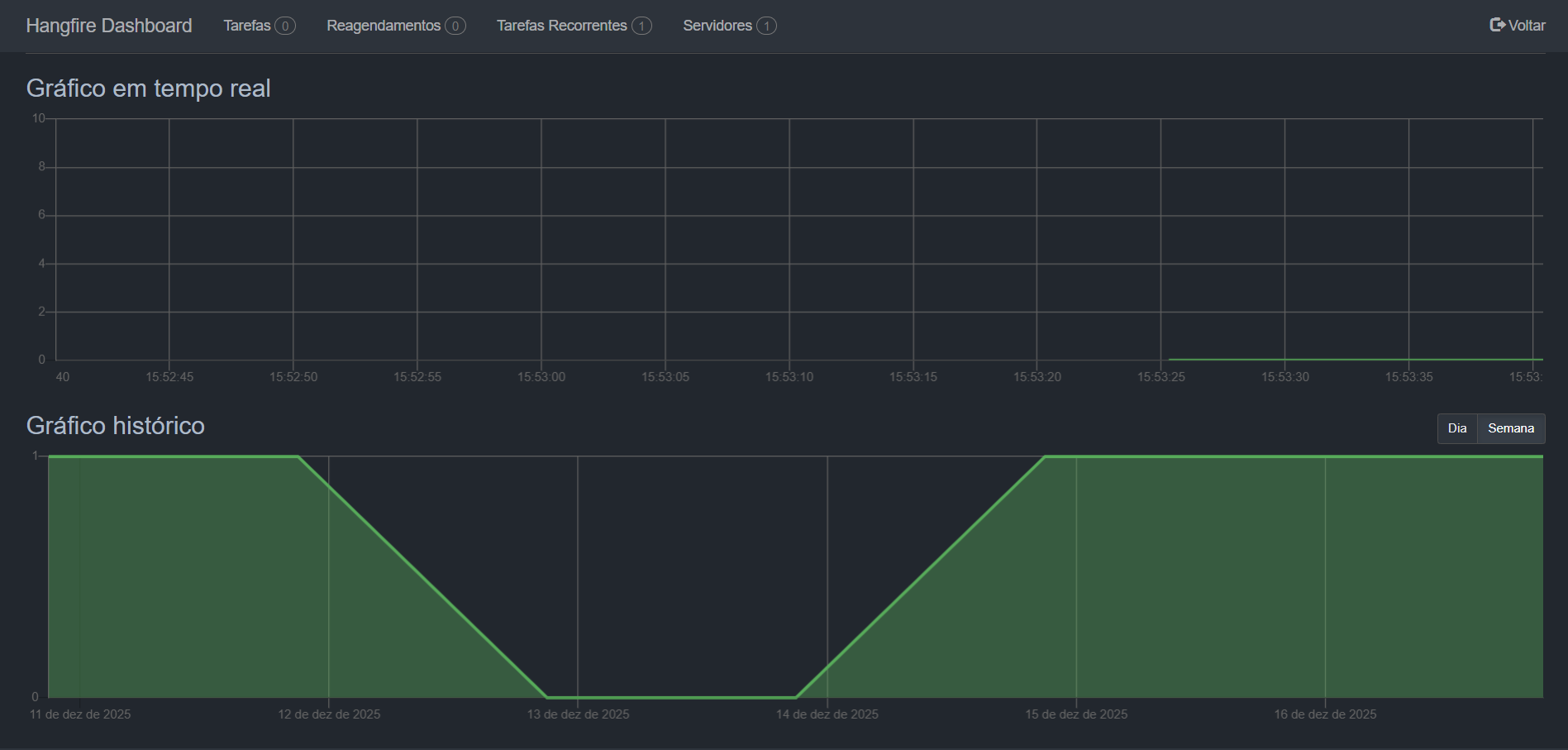Screen dimensions: 1568x750
Task: Click the green line in real-time chart
Action: point(1356,359)
